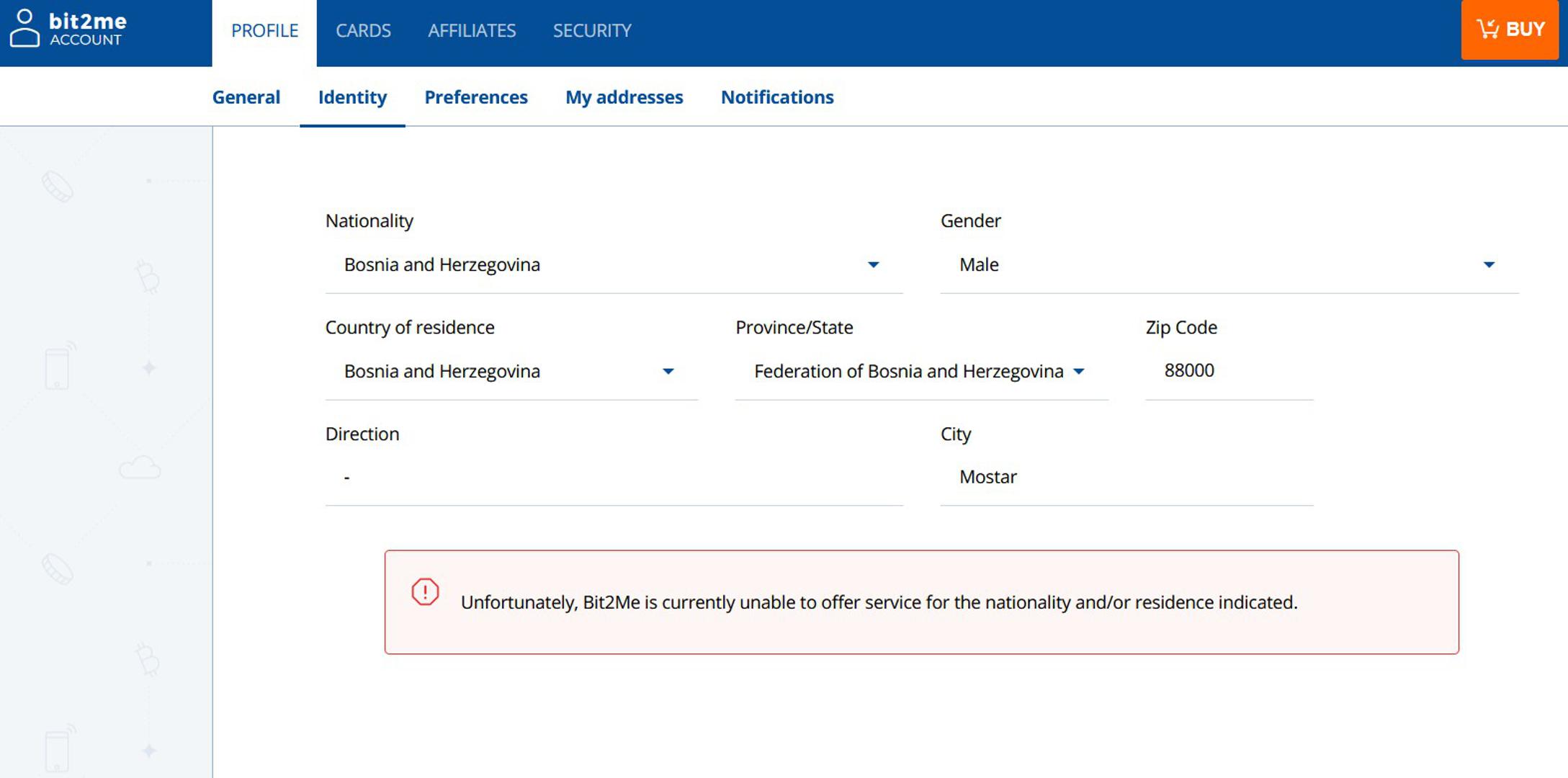The width and height of the screenshot is (1568, 778).
Task: Click the shopping cart icon in BUY
Action: click(1487, 29)
